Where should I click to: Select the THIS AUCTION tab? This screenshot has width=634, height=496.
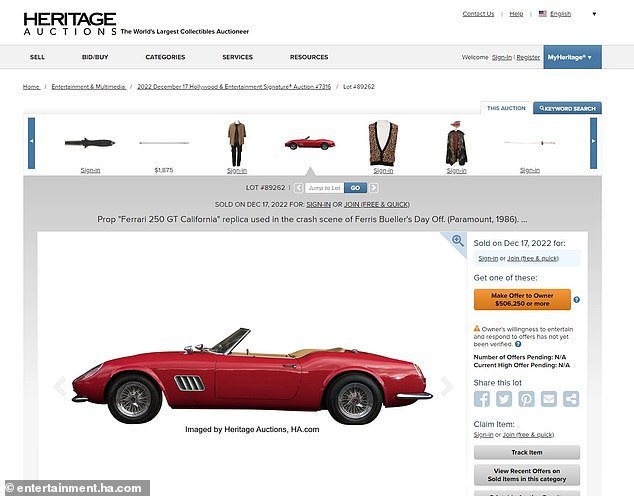coord(506,108)
